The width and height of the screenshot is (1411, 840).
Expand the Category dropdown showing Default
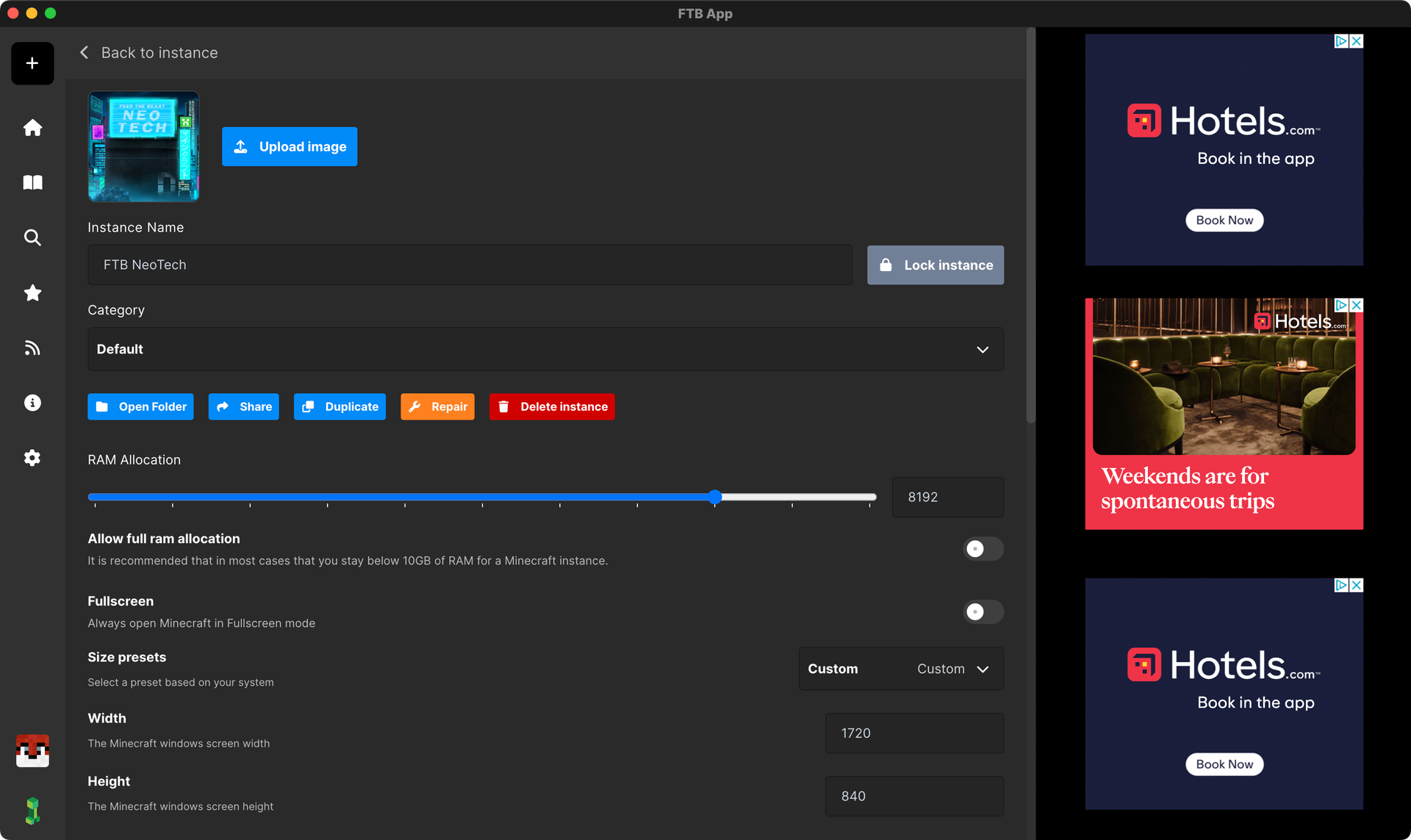tap(545, 349)
